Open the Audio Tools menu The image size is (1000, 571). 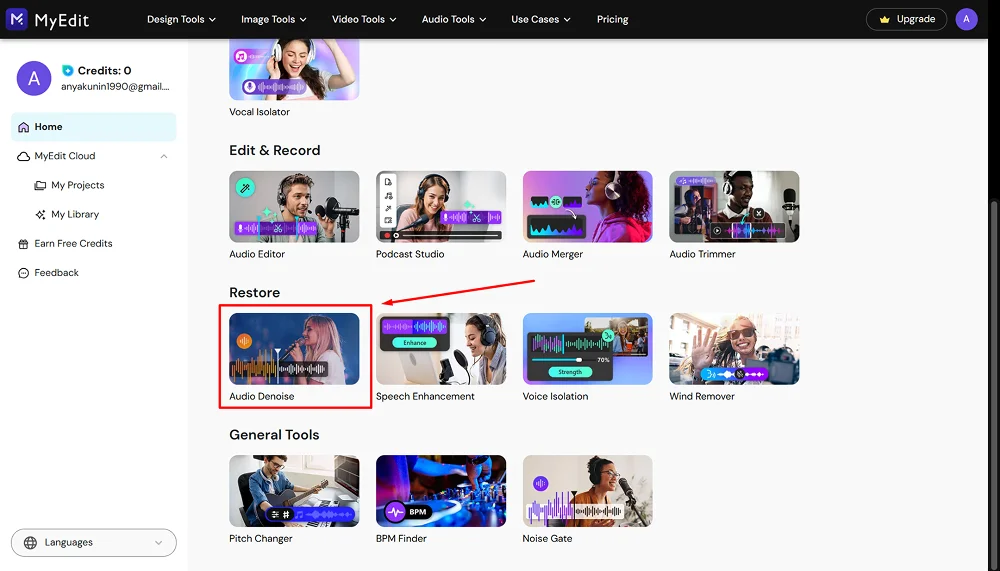454,19
